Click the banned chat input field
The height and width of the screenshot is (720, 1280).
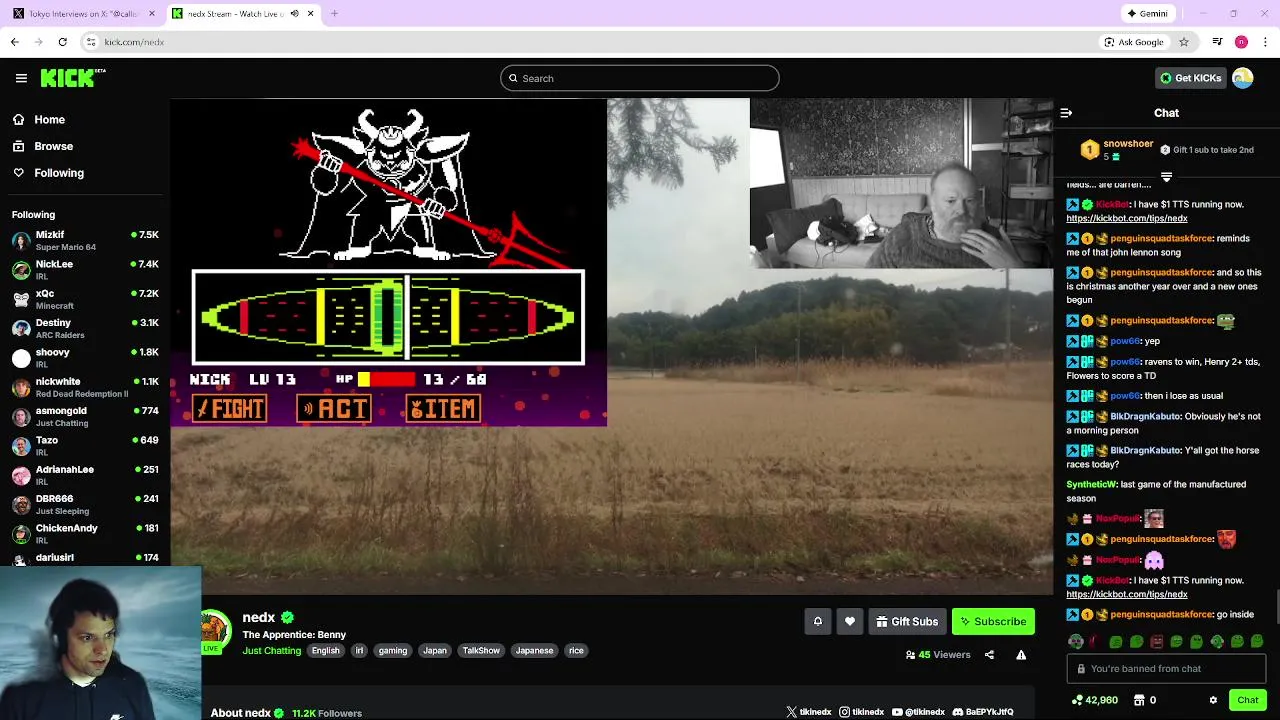point(1166,669)
